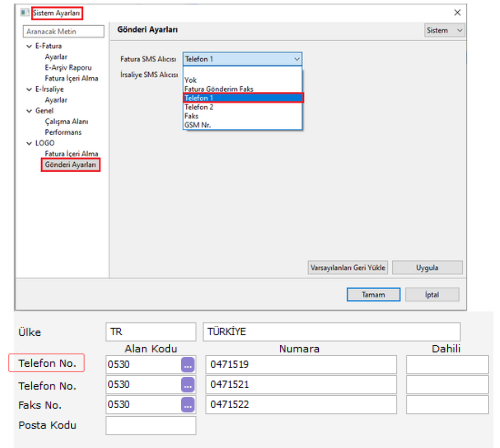Select Yok option in the list

(x=242, y=80)
